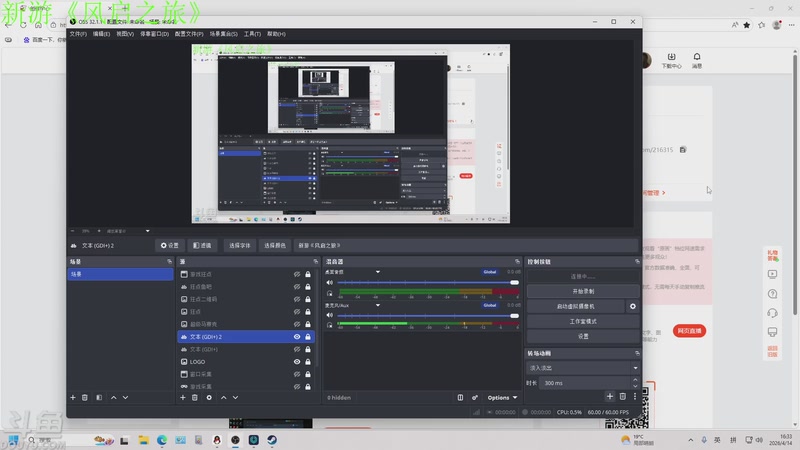Screen dimensions: 800x450
Task: Hide the LOGO source
Action: click(297, 362)
